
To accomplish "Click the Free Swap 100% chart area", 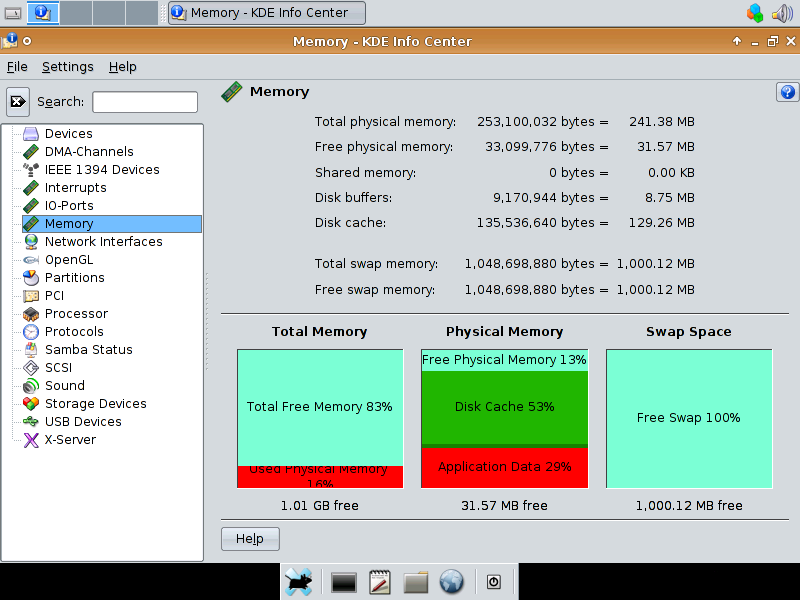I will (689, 418).
